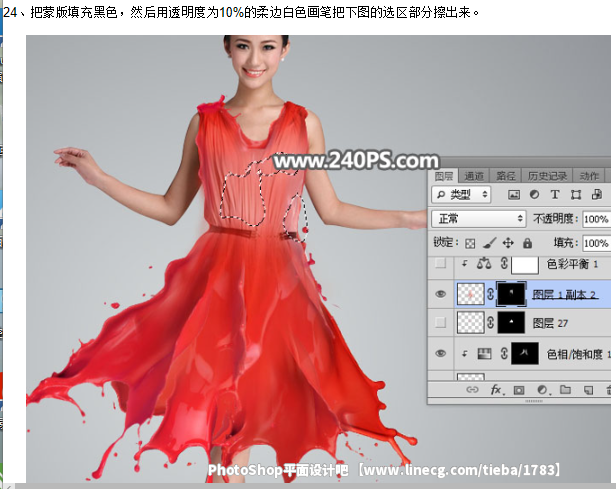Screen dimensions: 616x489
Task: Select the 图层 27 layer thumbnail
Action: click(x=470, y=322)
